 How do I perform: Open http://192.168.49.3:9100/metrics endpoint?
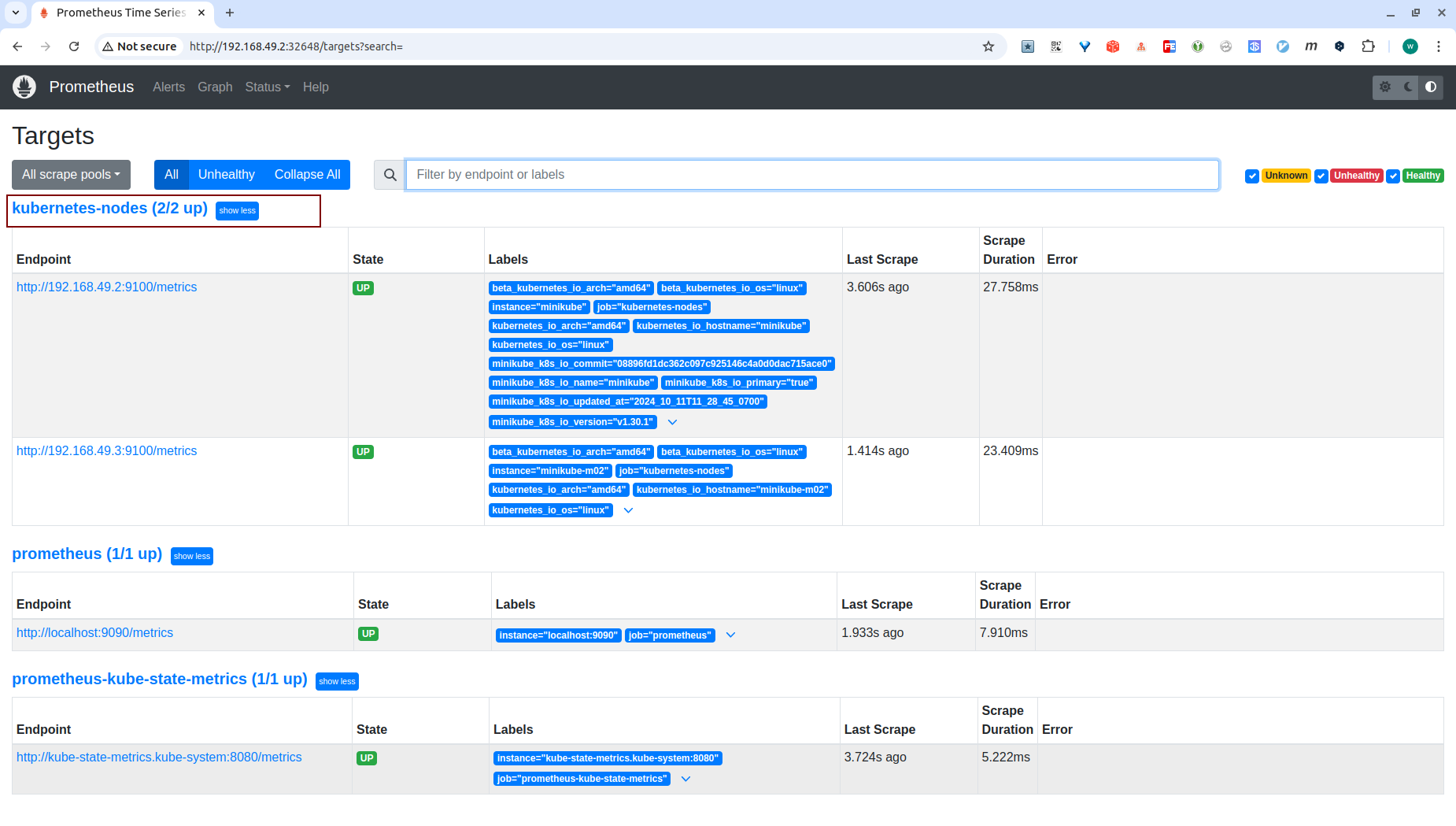coord(107,451)
